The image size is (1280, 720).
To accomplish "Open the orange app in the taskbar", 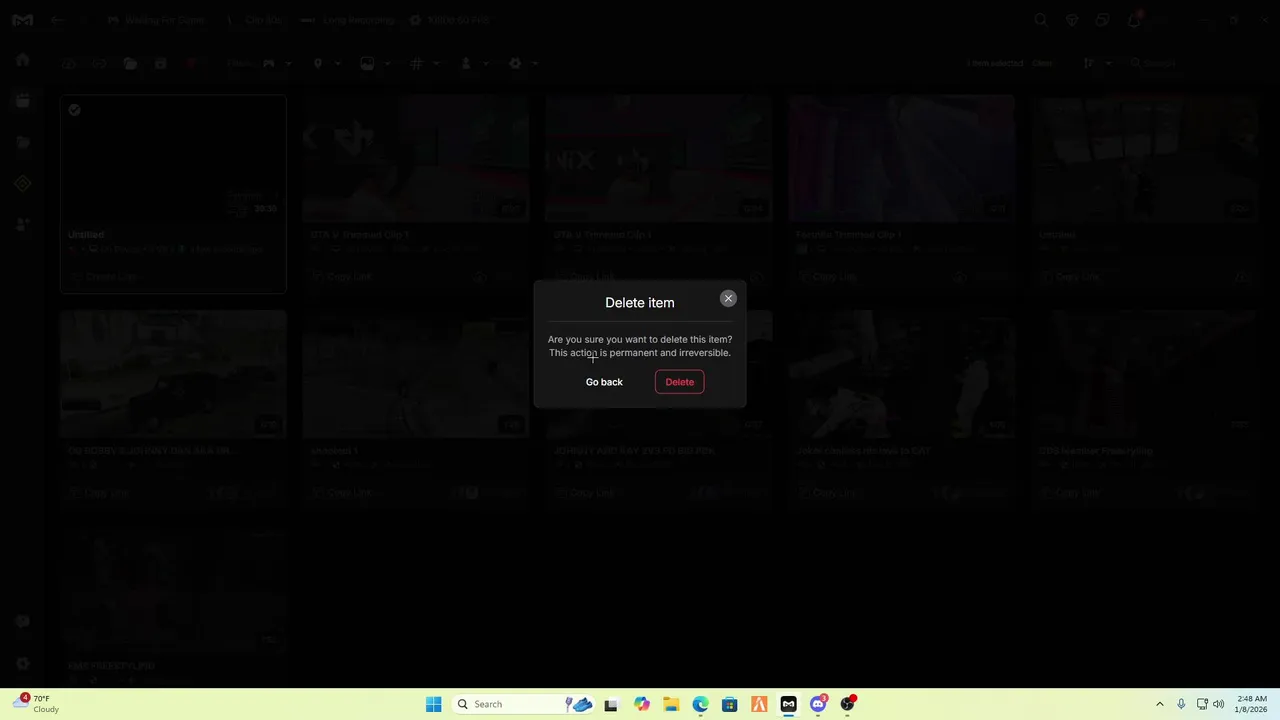I will [759, 704].
